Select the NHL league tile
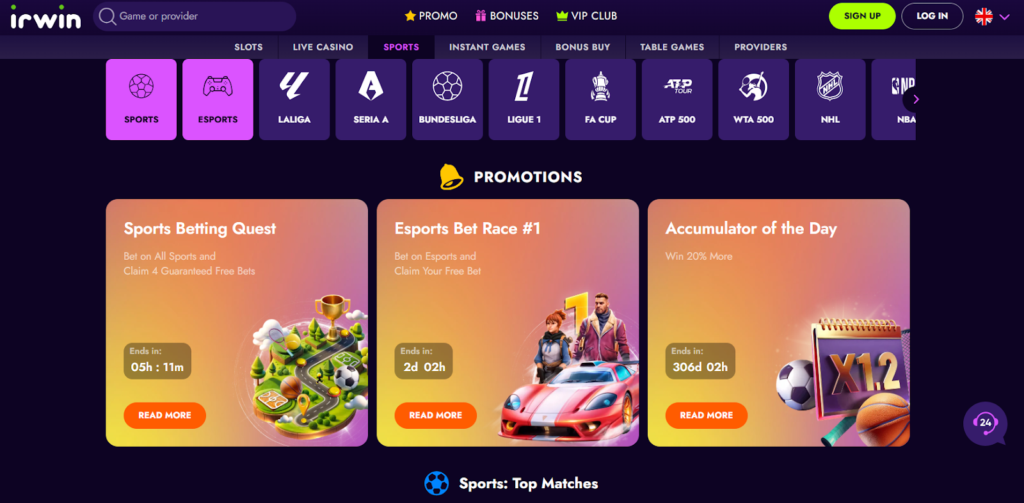1024x503 pixels. (830, 99)
